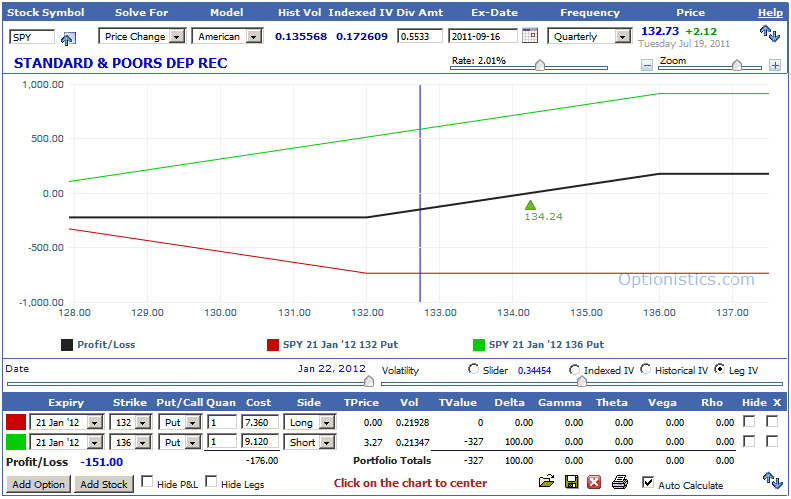Click the Cost 7.360 input field
791x499 pixels.
(260, 422)
